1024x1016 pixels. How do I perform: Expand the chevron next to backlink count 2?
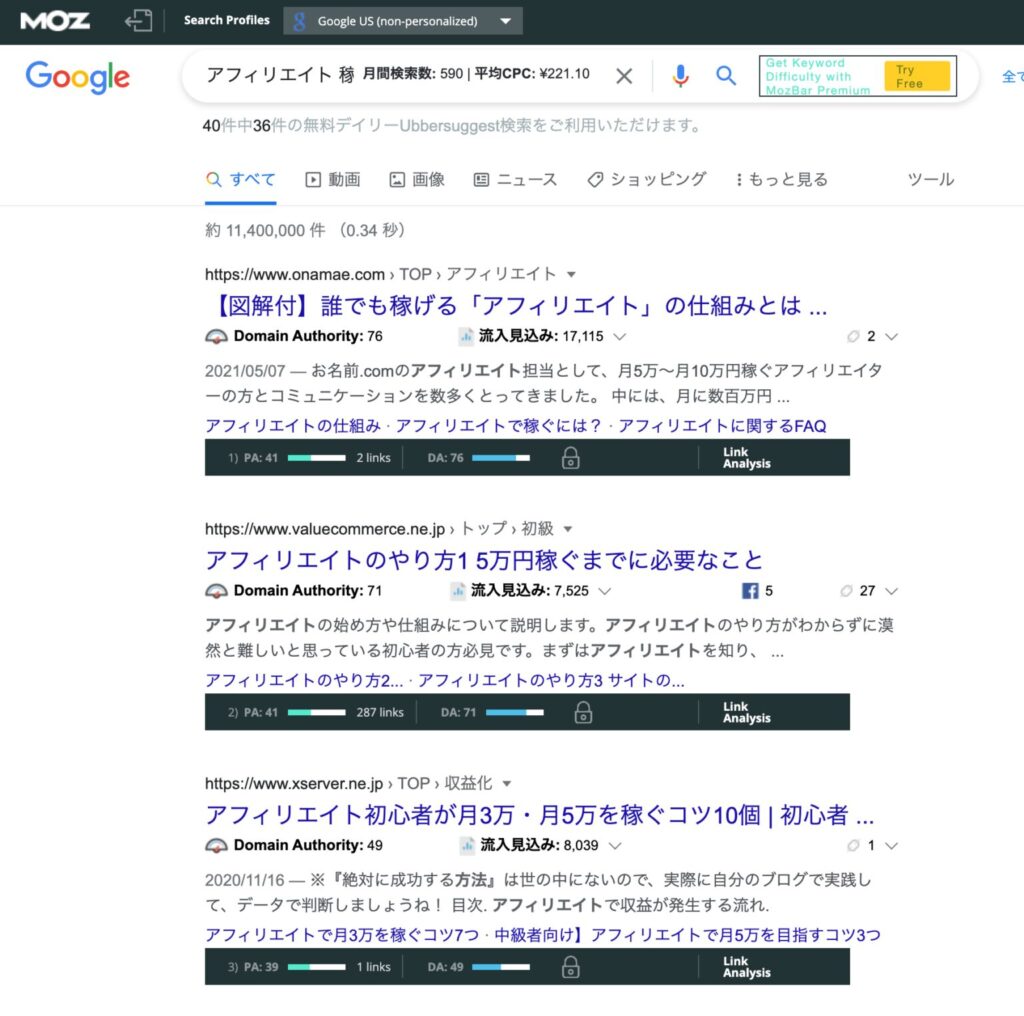[891, 337]
